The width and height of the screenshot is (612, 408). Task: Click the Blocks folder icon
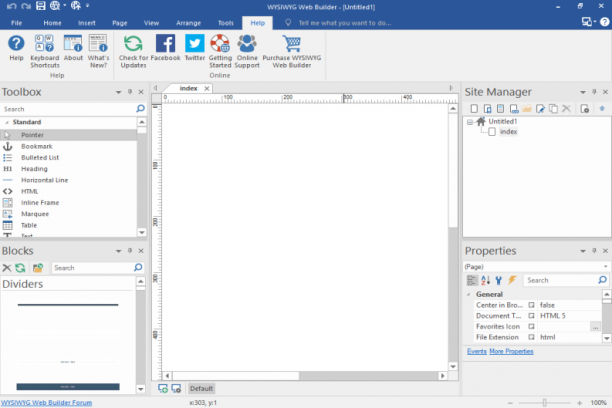point(38,268)
